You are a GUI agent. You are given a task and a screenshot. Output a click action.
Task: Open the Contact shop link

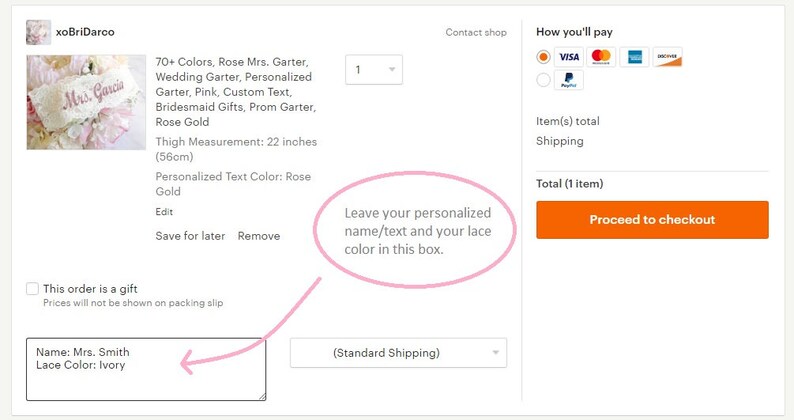pyautogui.click(x=476, y=32)
